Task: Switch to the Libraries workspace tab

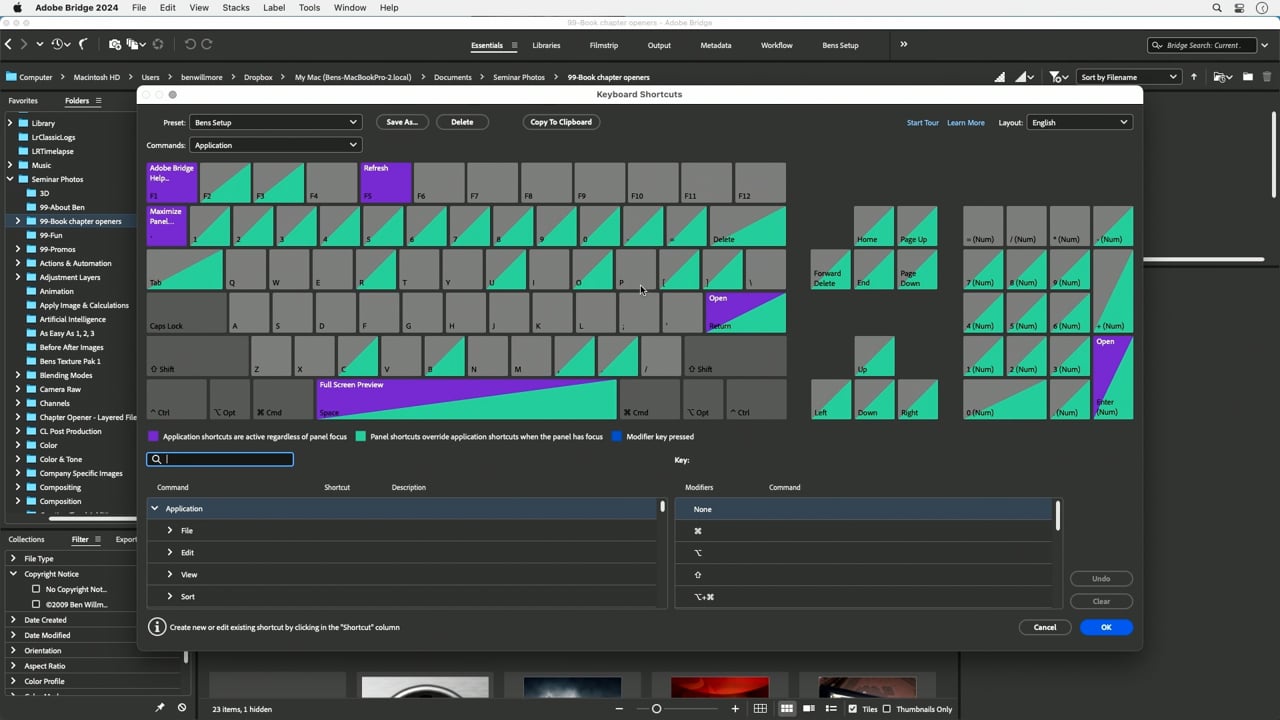Action: click(546, 45)
